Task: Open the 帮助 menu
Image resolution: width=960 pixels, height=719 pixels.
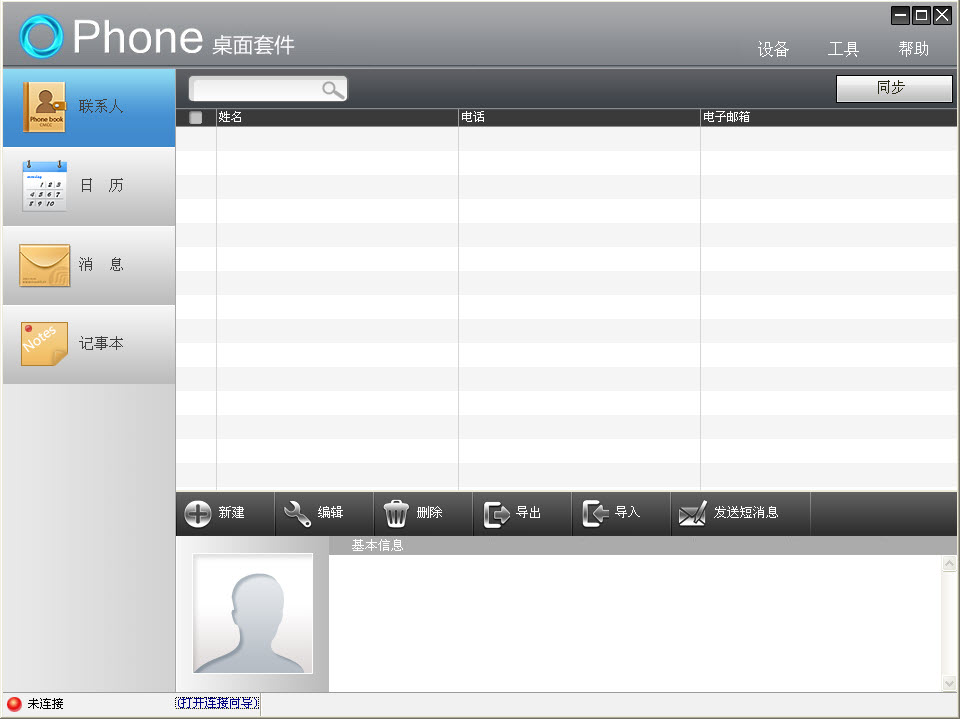Action: coord(915,49)
